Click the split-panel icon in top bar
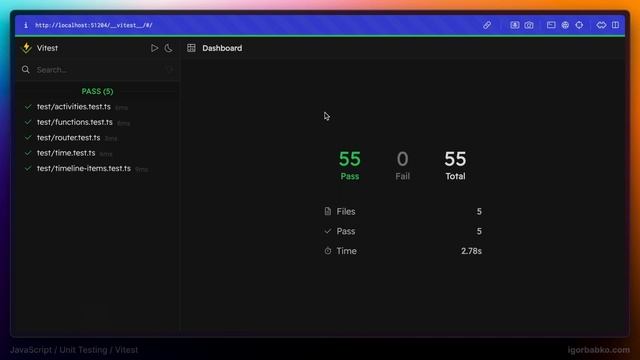The height and width of the screenshot is (360, 640). click(x=615, y=25)
